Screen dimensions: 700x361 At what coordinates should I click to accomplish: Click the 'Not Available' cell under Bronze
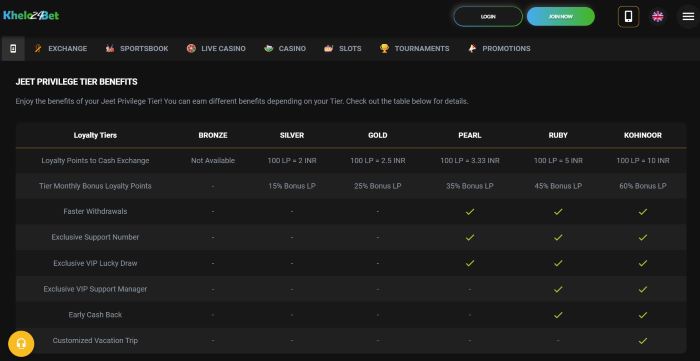(x=213, y=161)
